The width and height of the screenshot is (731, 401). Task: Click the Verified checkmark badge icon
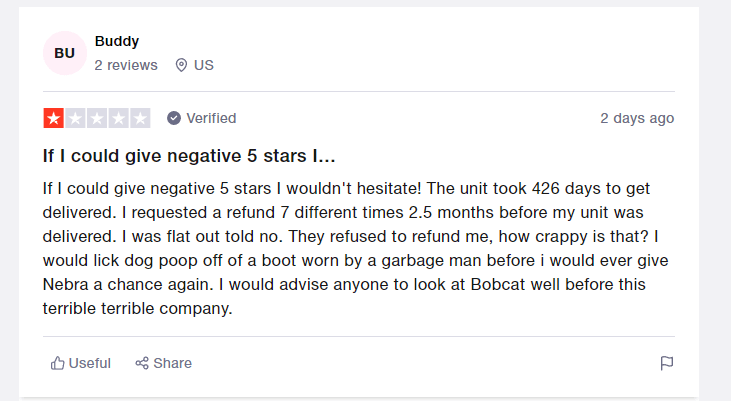[174, 118]
